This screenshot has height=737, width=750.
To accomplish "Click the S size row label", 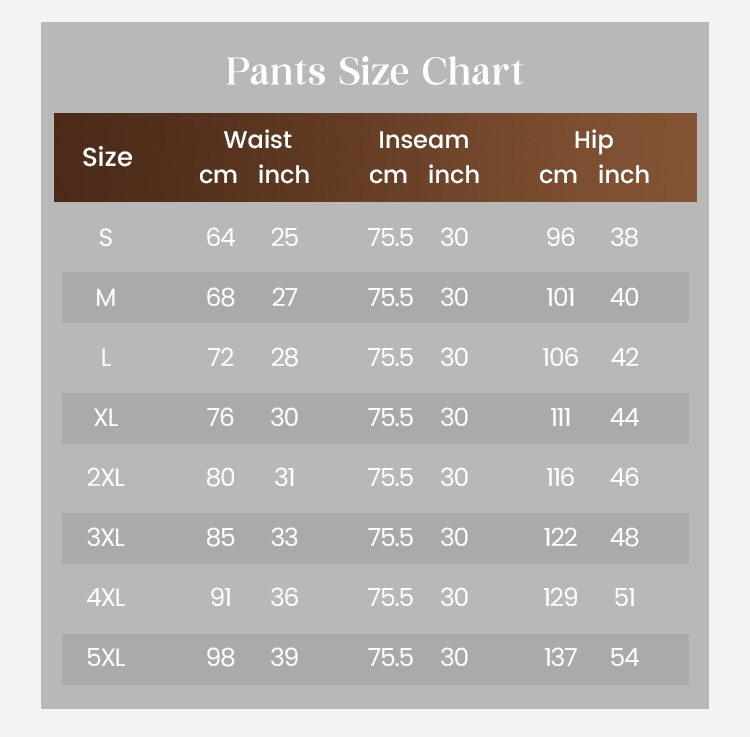I will 105,238.
